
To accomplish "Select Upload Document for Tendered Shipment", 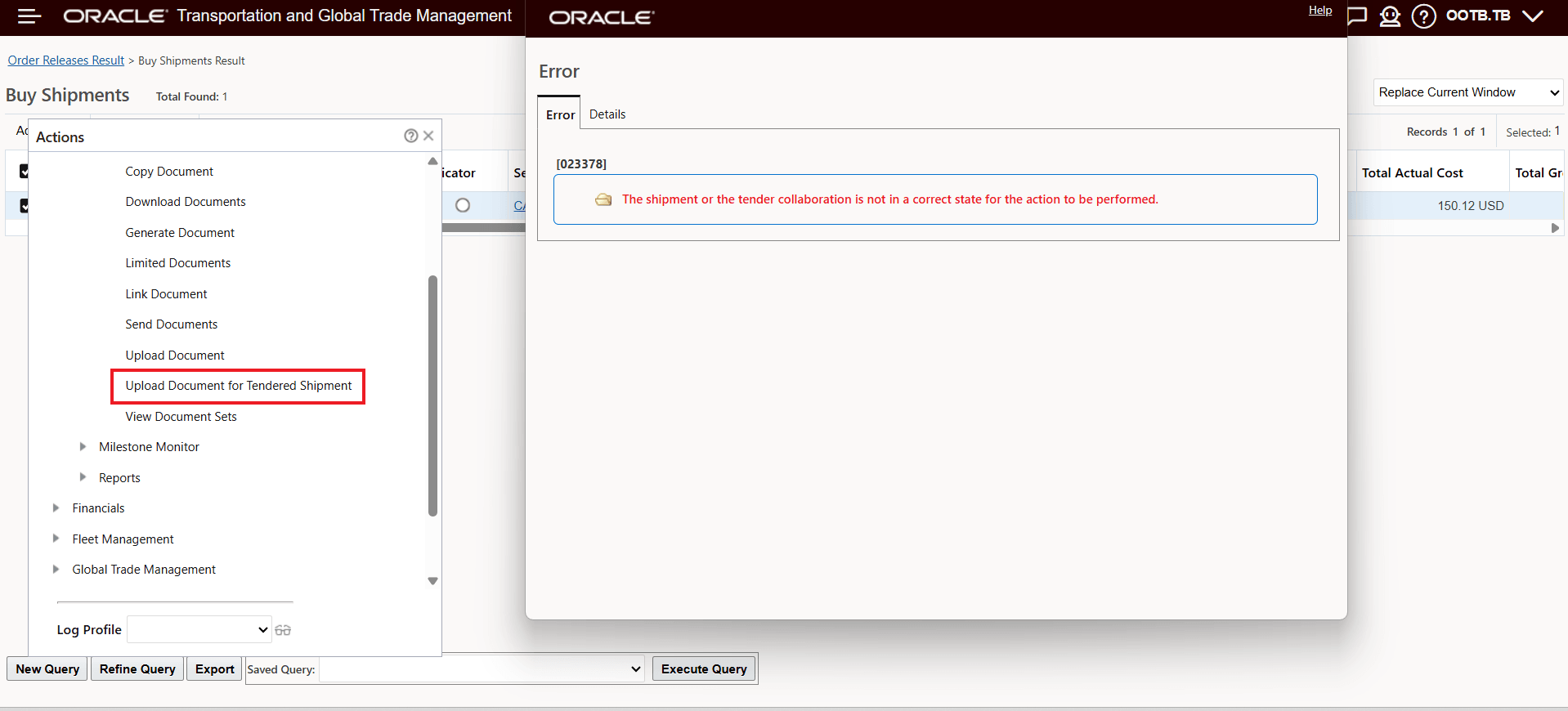I will [239, 386].
